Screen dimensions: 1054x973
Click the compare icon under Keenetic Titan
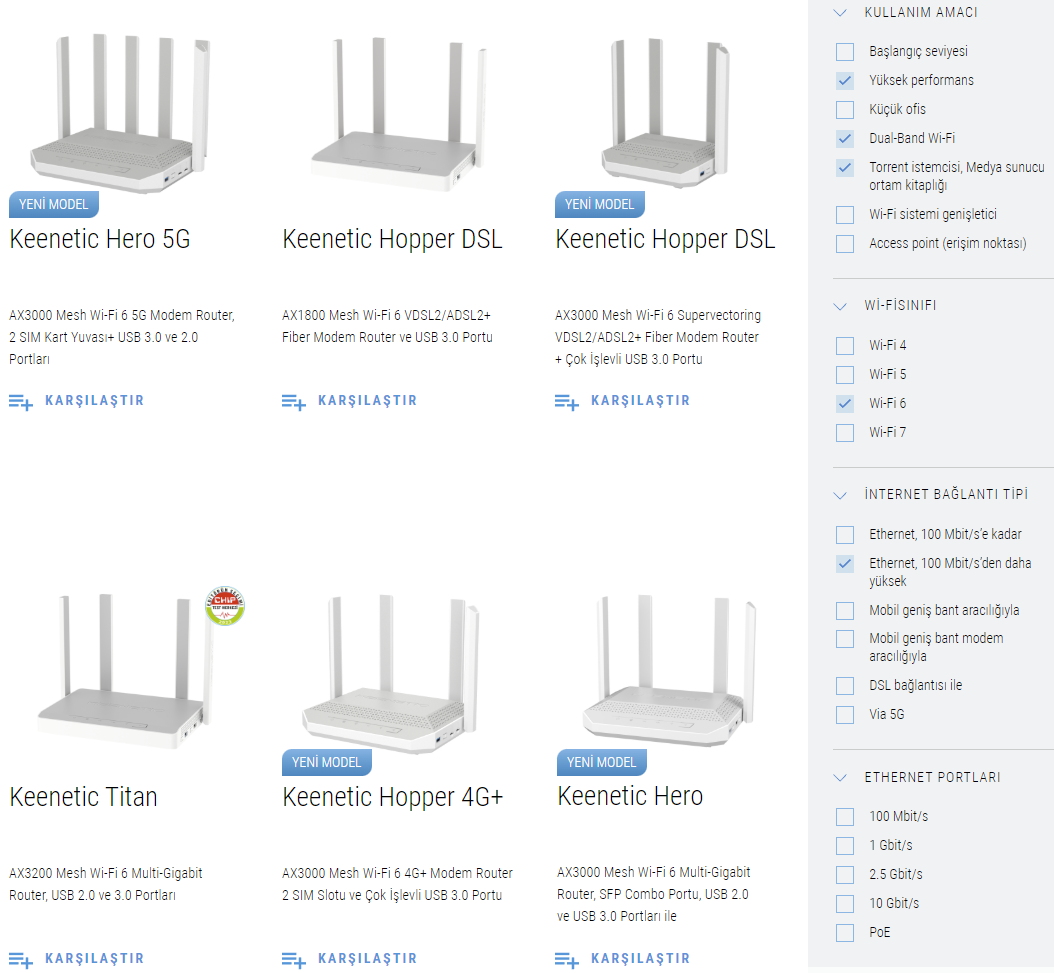[21, 960]
